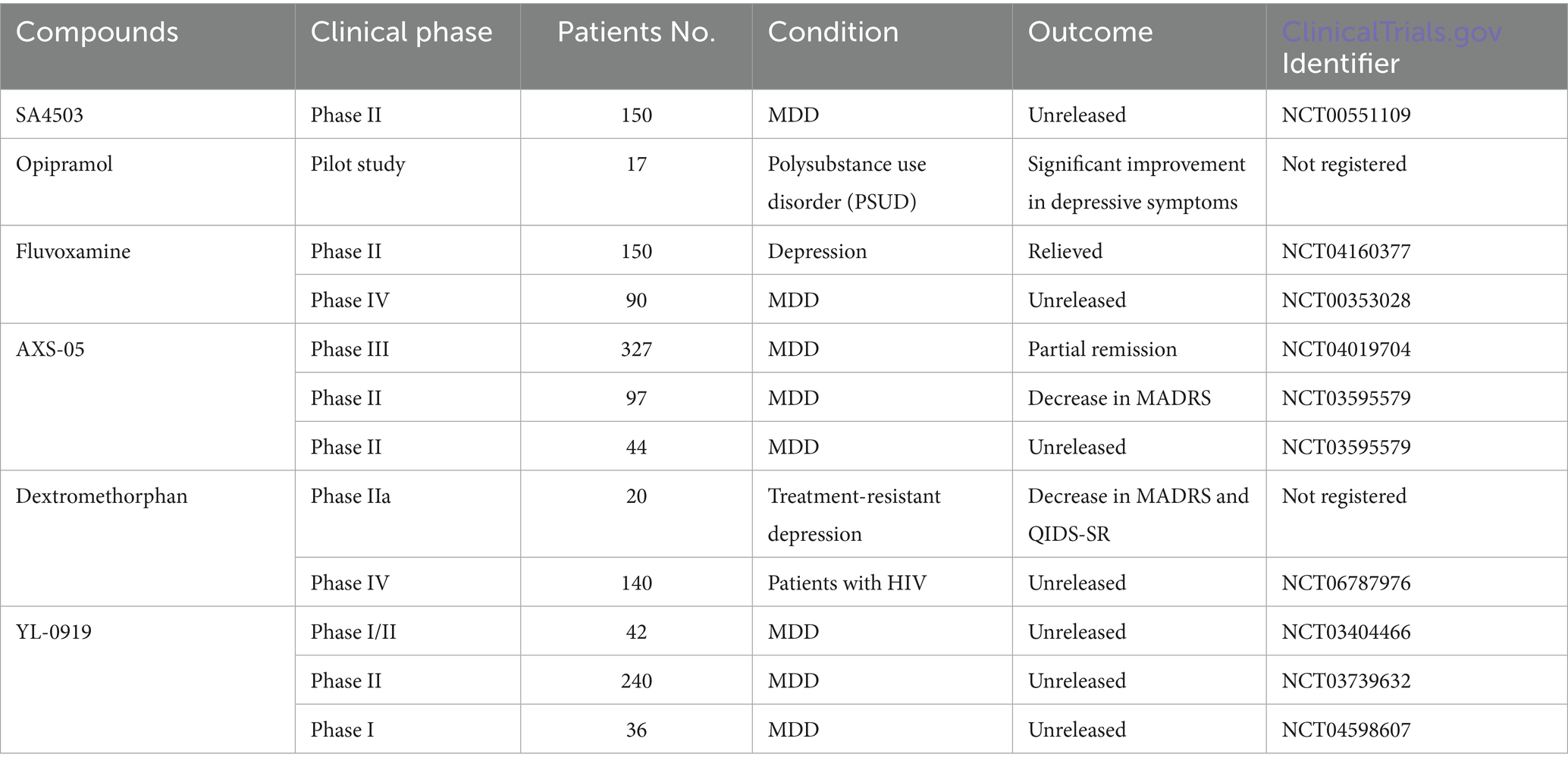Click identifier NCT04160377

coord(1346,252)
